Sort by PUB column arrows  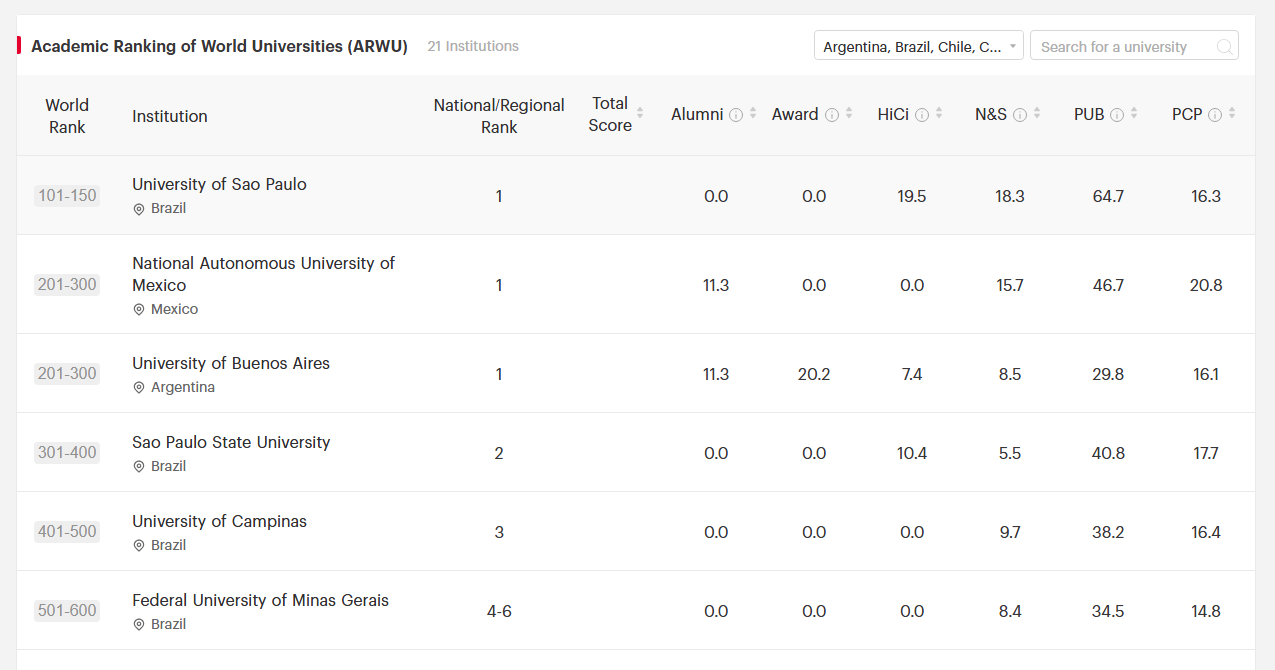(x=1134, y=114)
